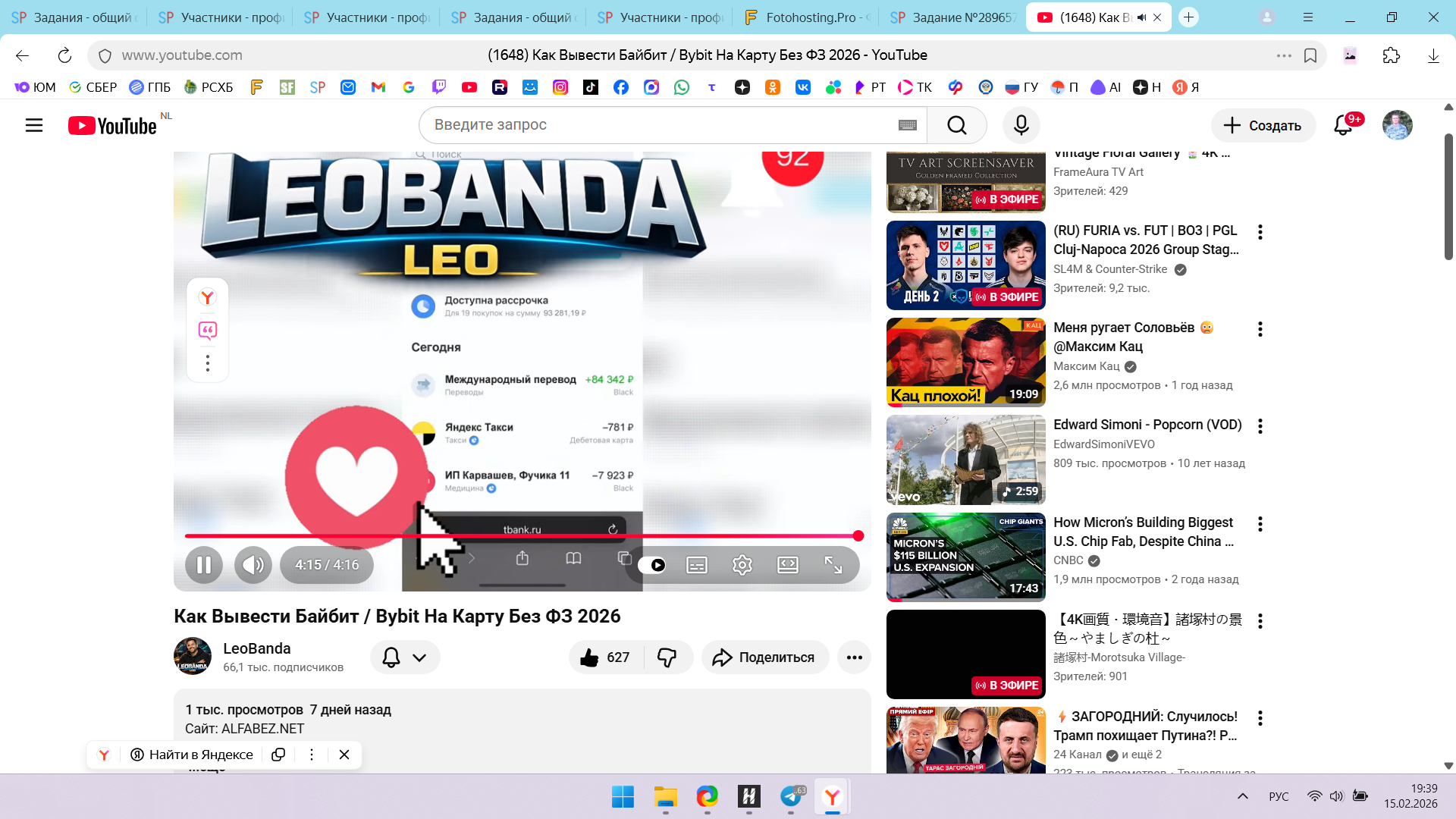Toggle subtitles on the video player
Image resolution: width=1456 pixels, height=819 pixels.
pos(696,565)
